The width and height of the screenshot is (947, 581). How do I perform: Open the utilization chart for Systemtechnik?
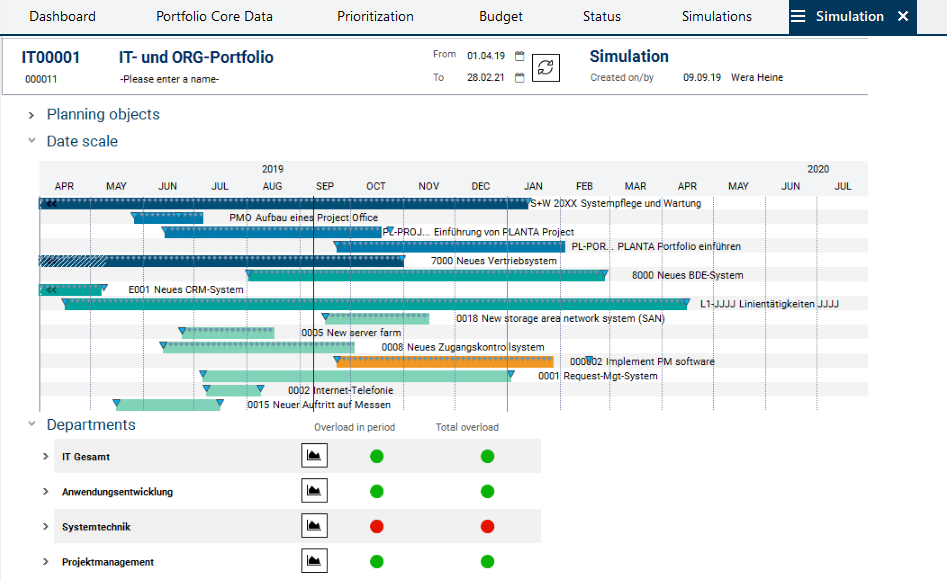[x=314, y=527]
